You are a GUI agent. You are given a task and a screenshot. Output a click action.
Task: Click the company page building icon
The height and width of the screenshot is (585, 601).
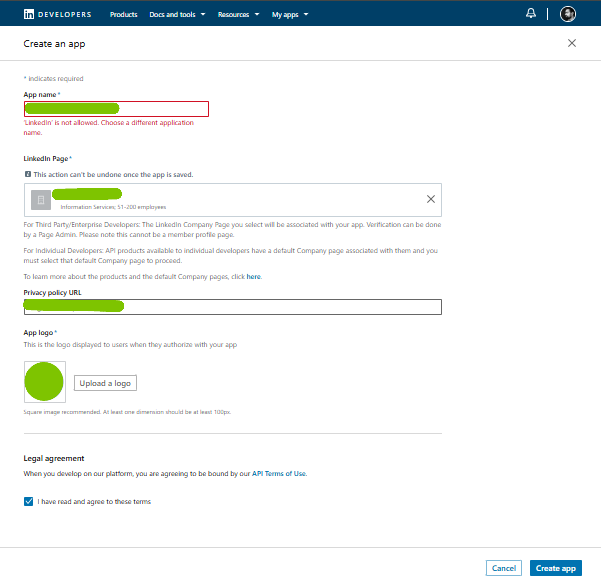[40, 199]
